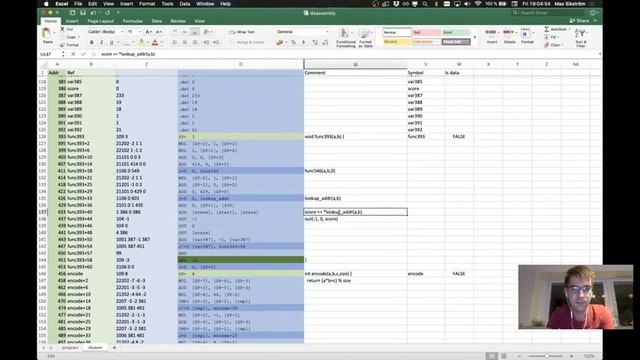This screenshot has height=360, width=640.
Task: Align cell content to bottom
Action: [195, 32]
